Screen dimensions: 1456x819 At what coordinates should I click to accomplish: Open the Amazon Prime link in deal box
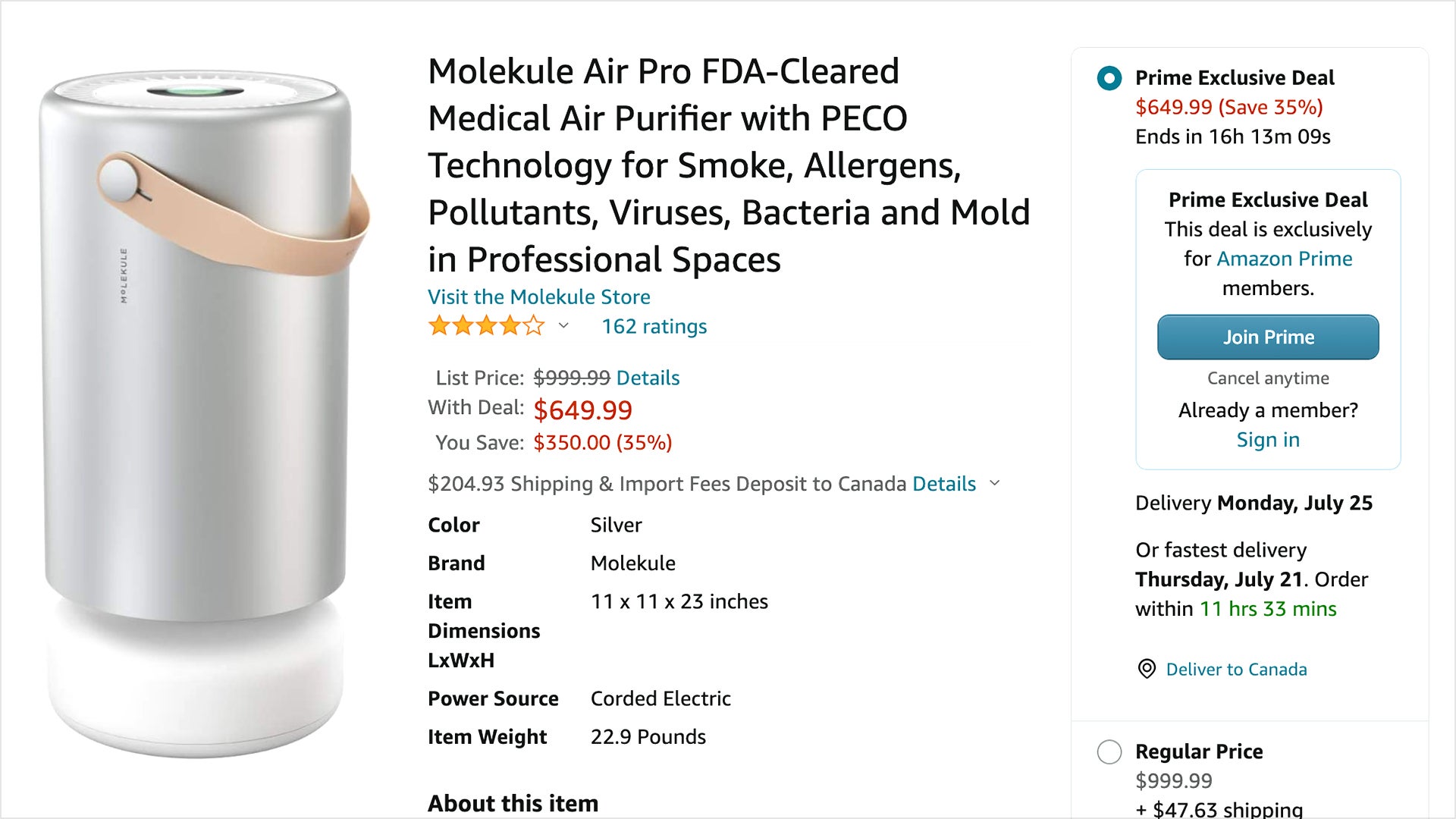pos(1285,259)
